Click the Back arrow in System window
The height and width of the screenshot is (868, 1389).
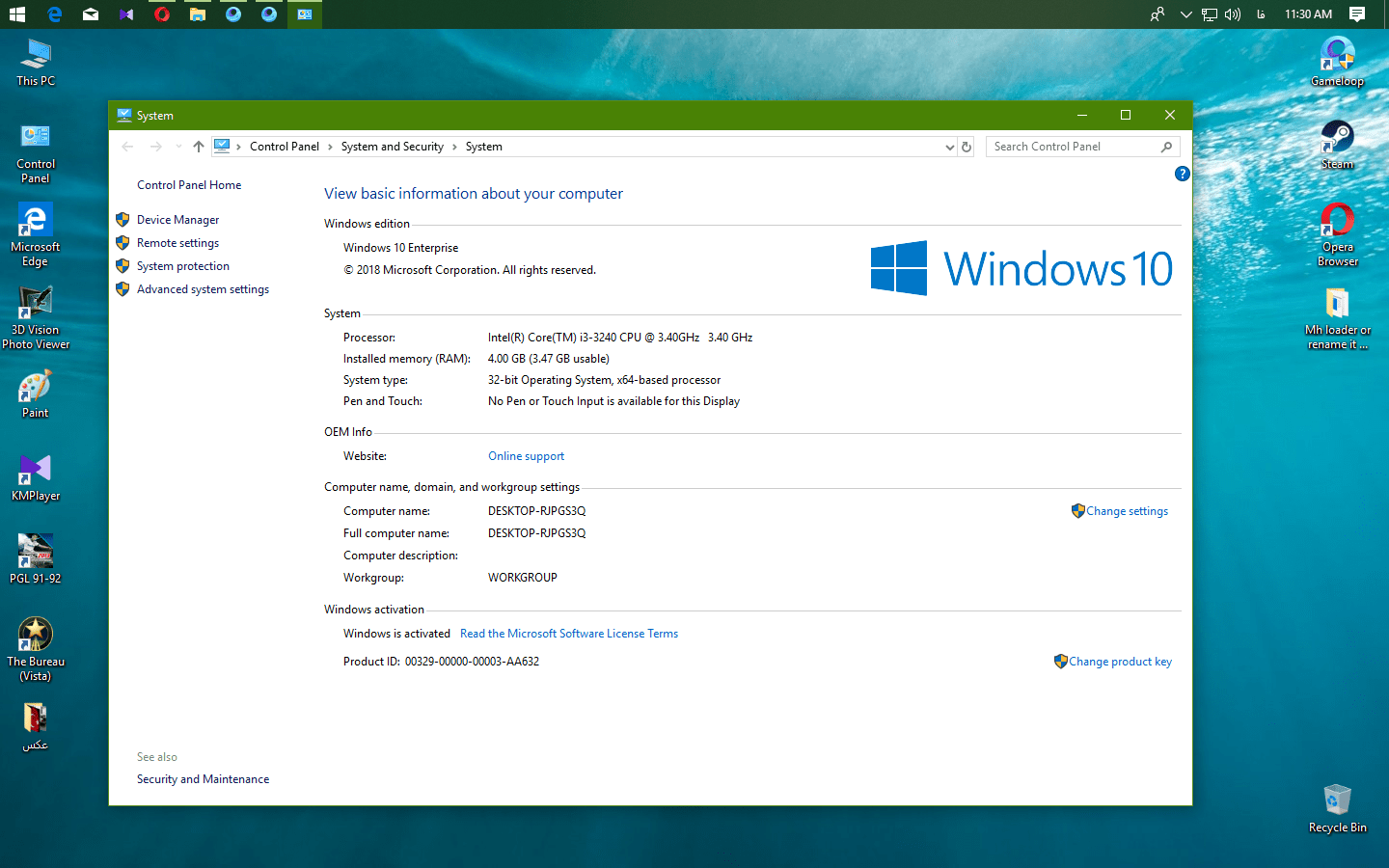click(127, 147)
